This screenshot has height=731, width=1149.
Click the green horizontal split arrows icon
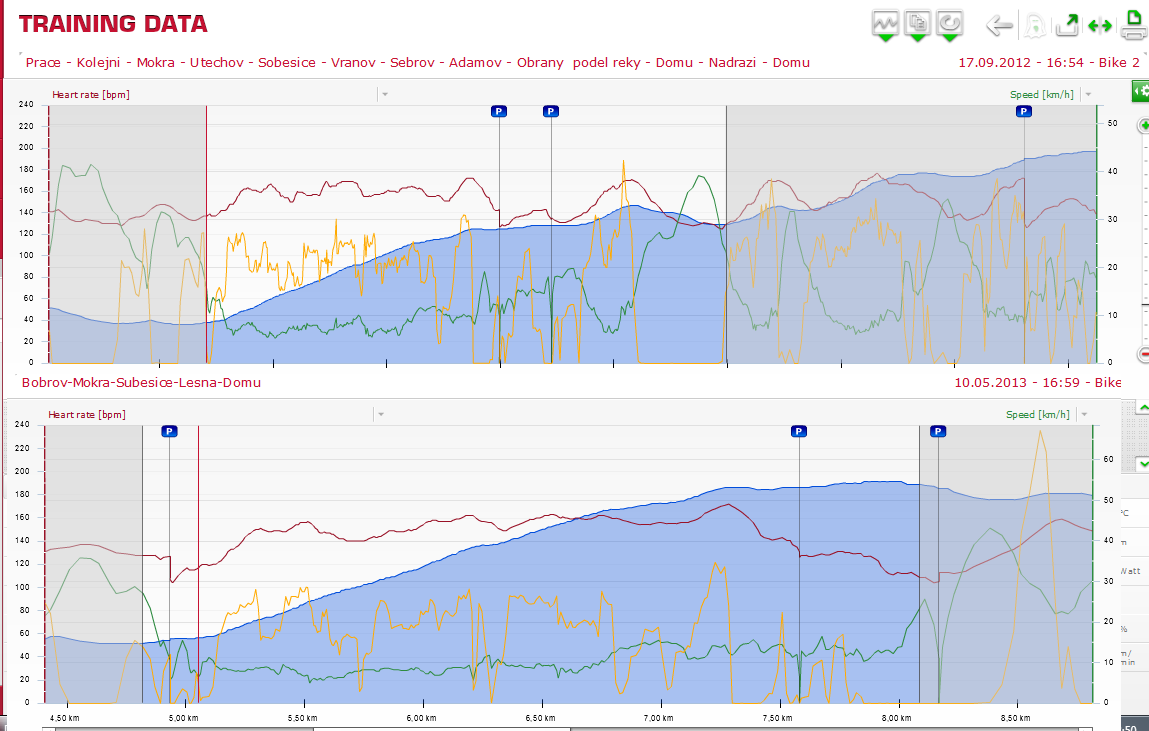[x=1100, y=26]
